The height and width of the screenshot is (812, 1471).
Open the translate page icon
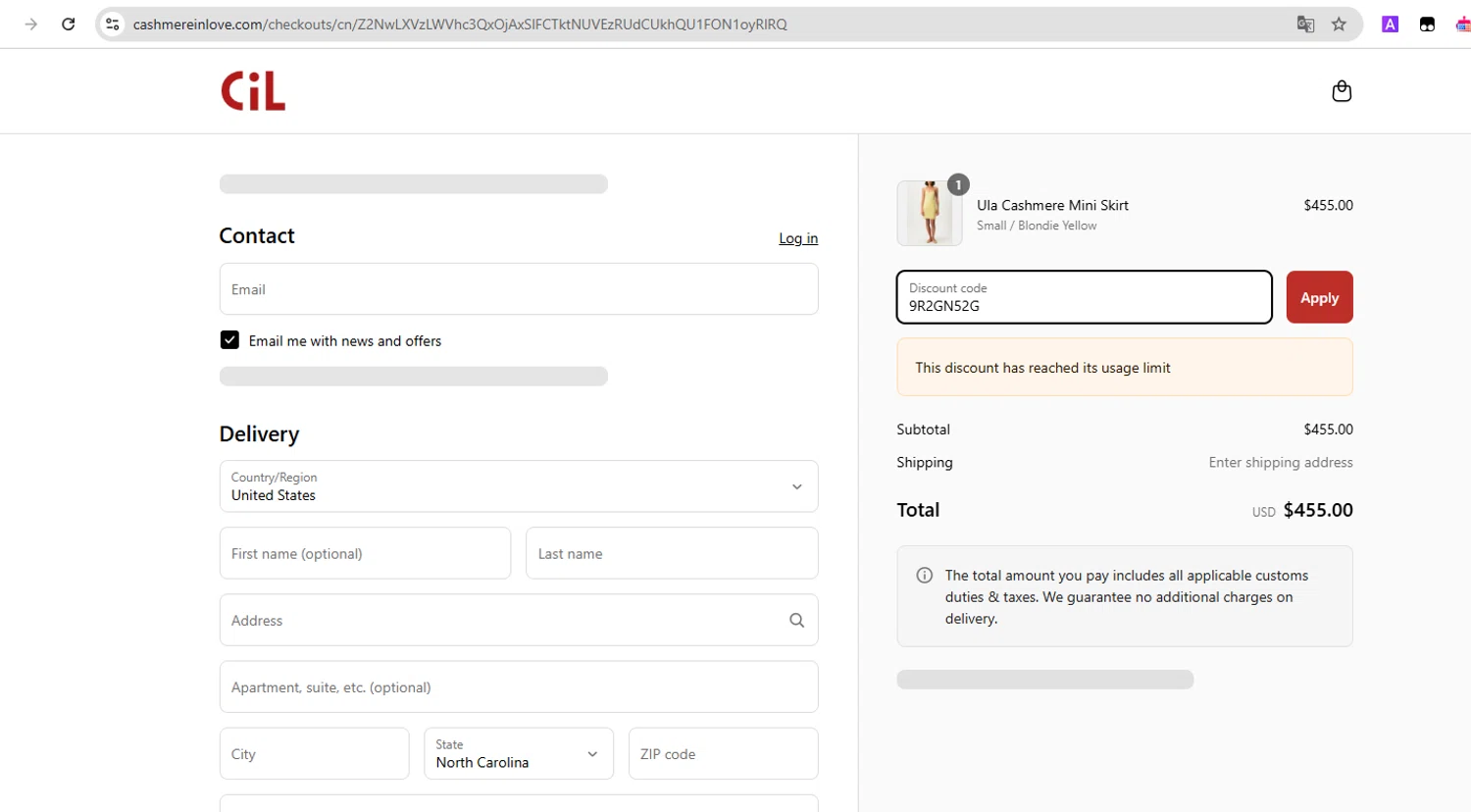[1305, 25]
